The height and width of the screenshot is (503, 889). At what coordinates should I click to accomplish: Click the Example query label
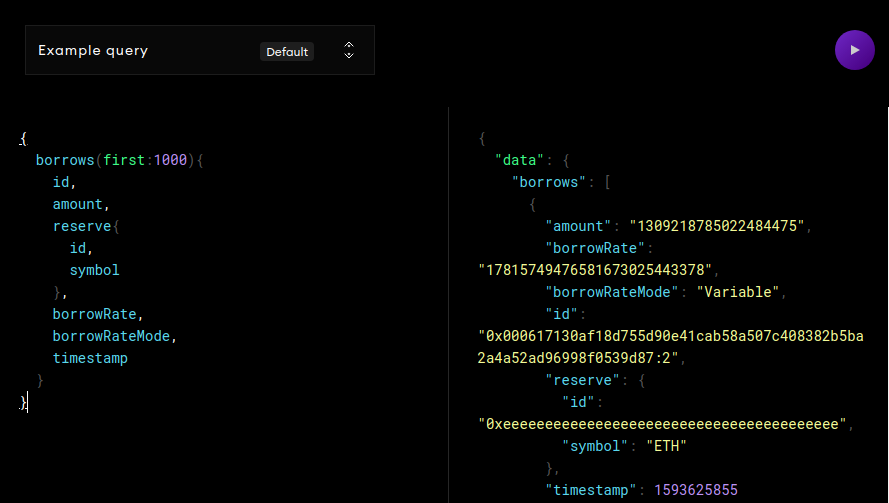93,50
